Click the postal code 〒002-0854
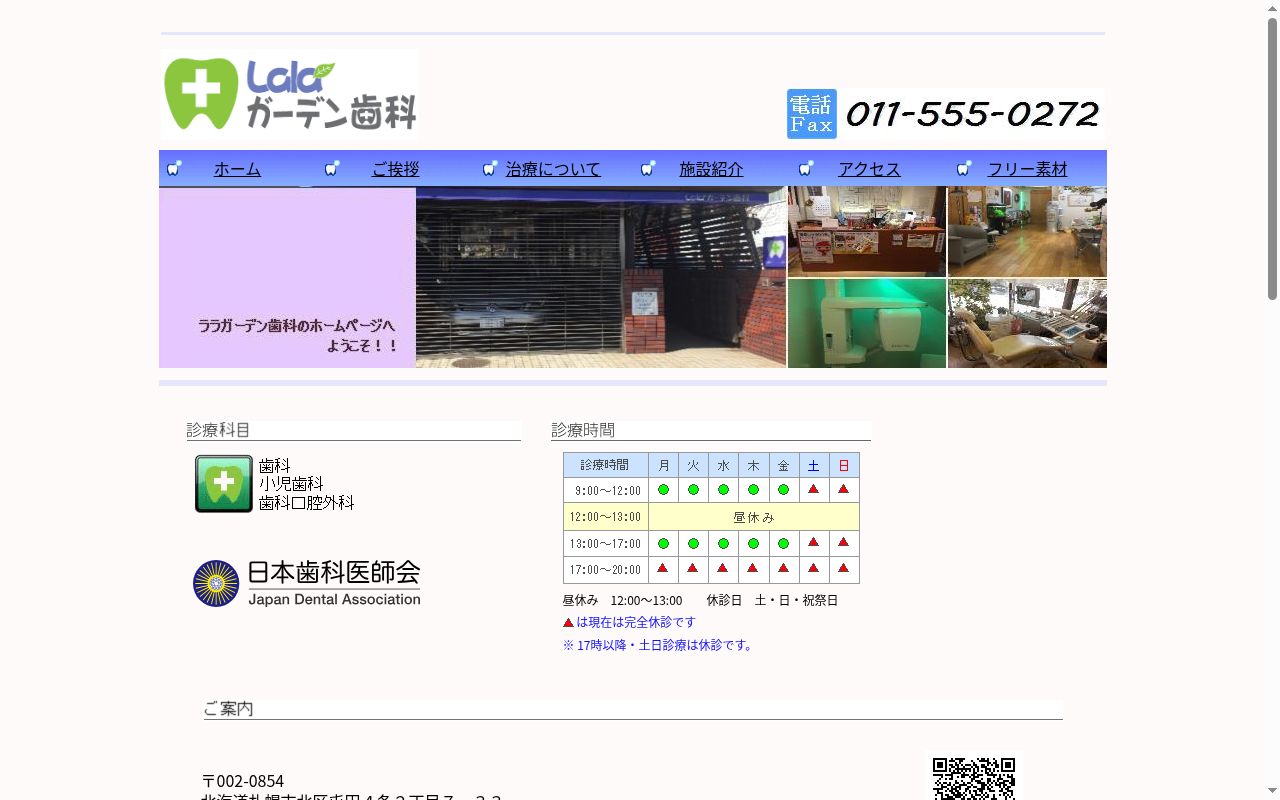Viewport: 1280px width, 800px height. [x=243, y=781]
